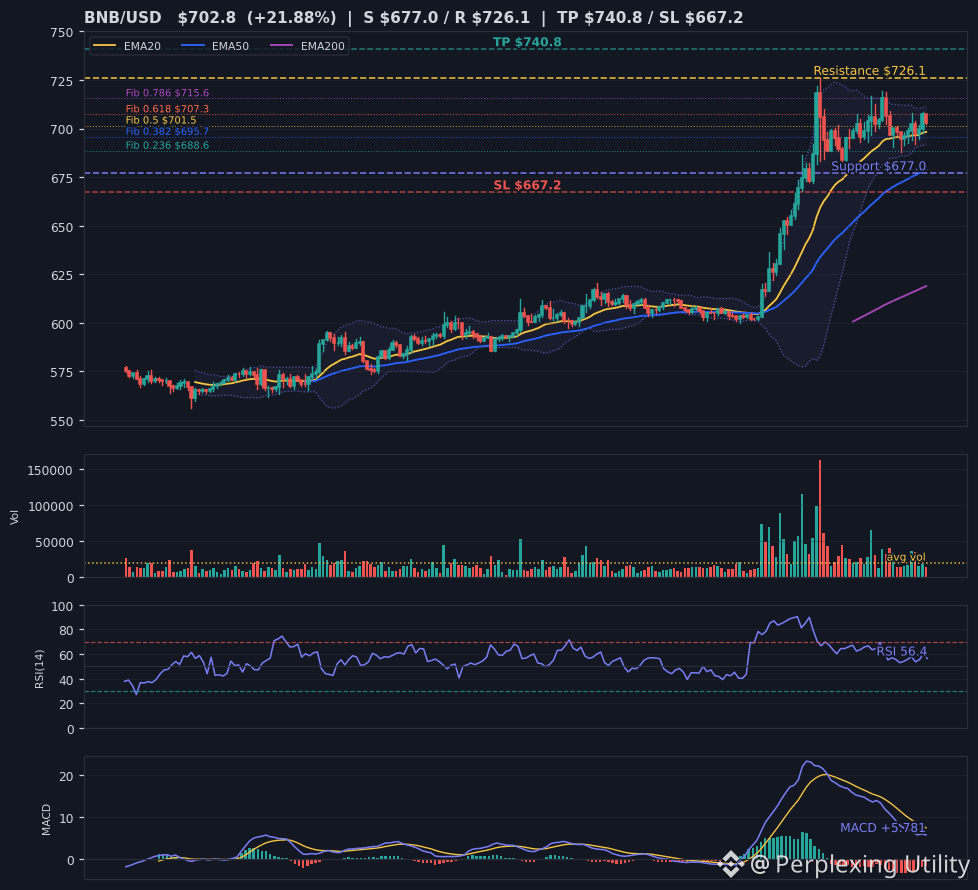The image size is (978, 890).
Task: Click the 100 tick on the RSI axis
Action: (62, 606)
